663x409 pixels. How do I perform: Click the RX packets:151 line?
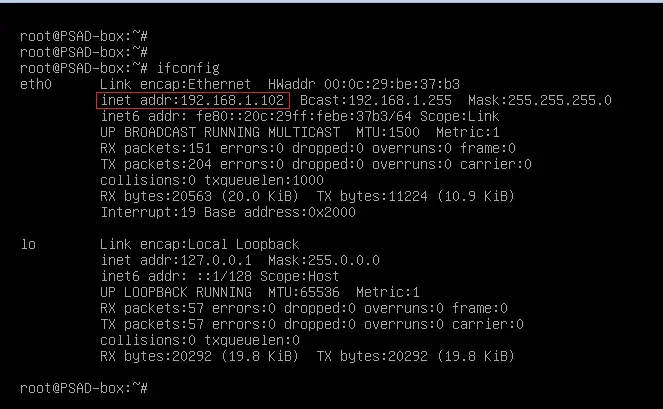click(x=308, y=148)
